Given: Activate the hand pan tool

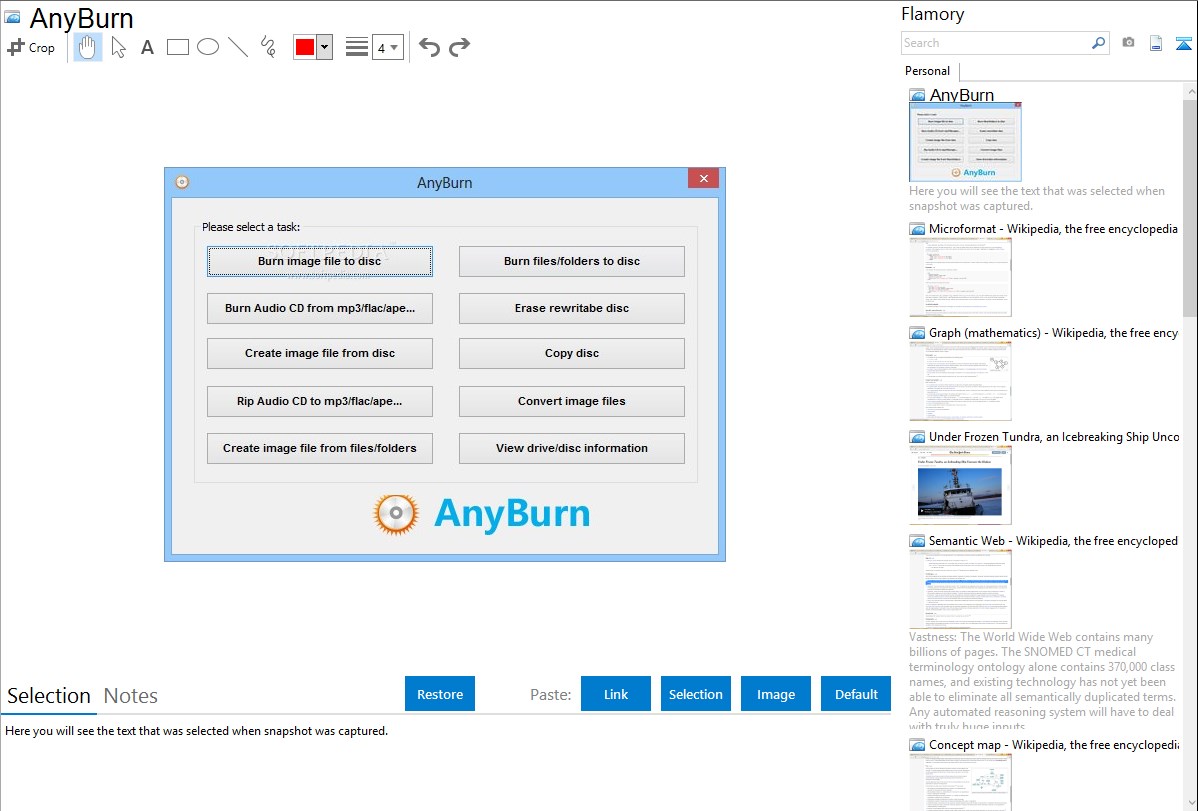Looking at the screenshot, I should [x=88, y=47].
